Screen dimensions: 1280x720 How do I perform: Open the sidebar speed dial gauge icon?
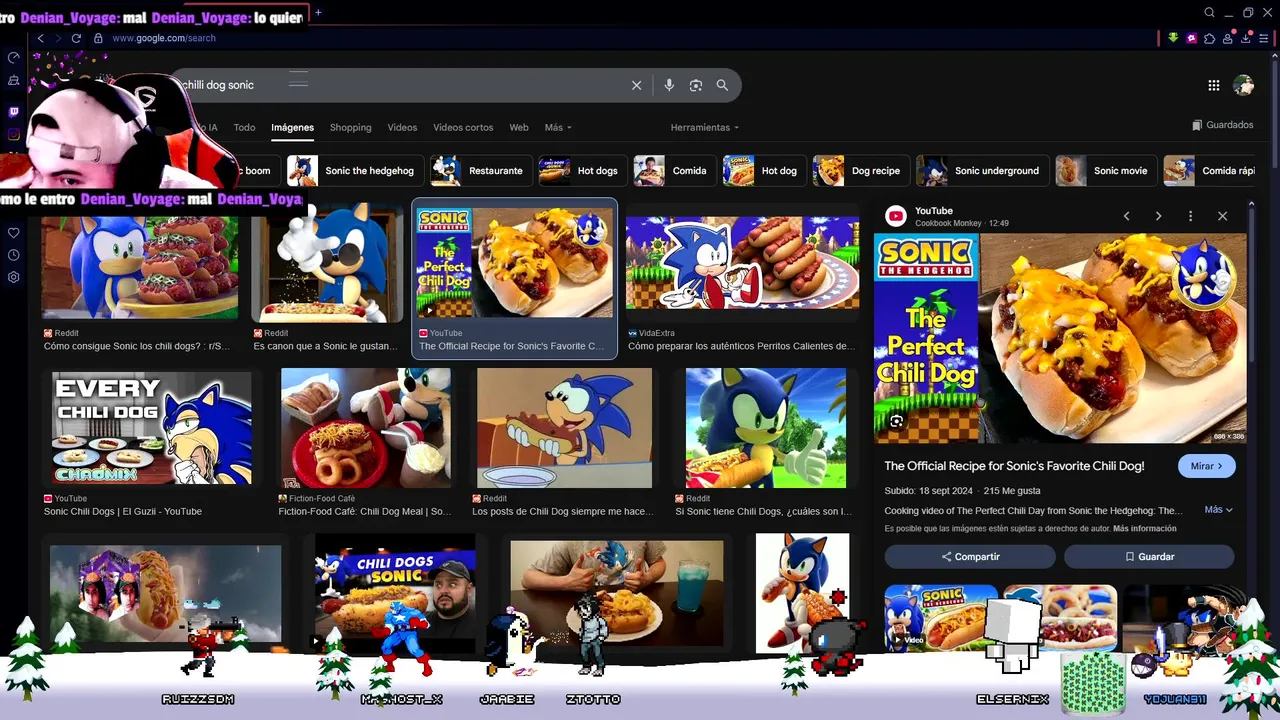13,58
